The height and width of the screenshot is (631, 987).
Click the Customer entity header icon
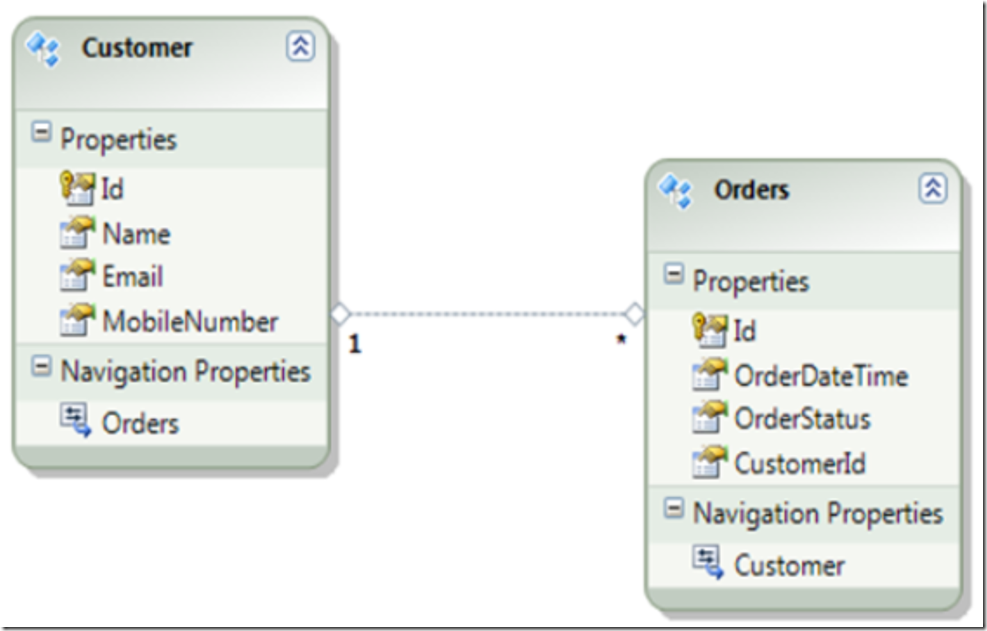point(42,48)
